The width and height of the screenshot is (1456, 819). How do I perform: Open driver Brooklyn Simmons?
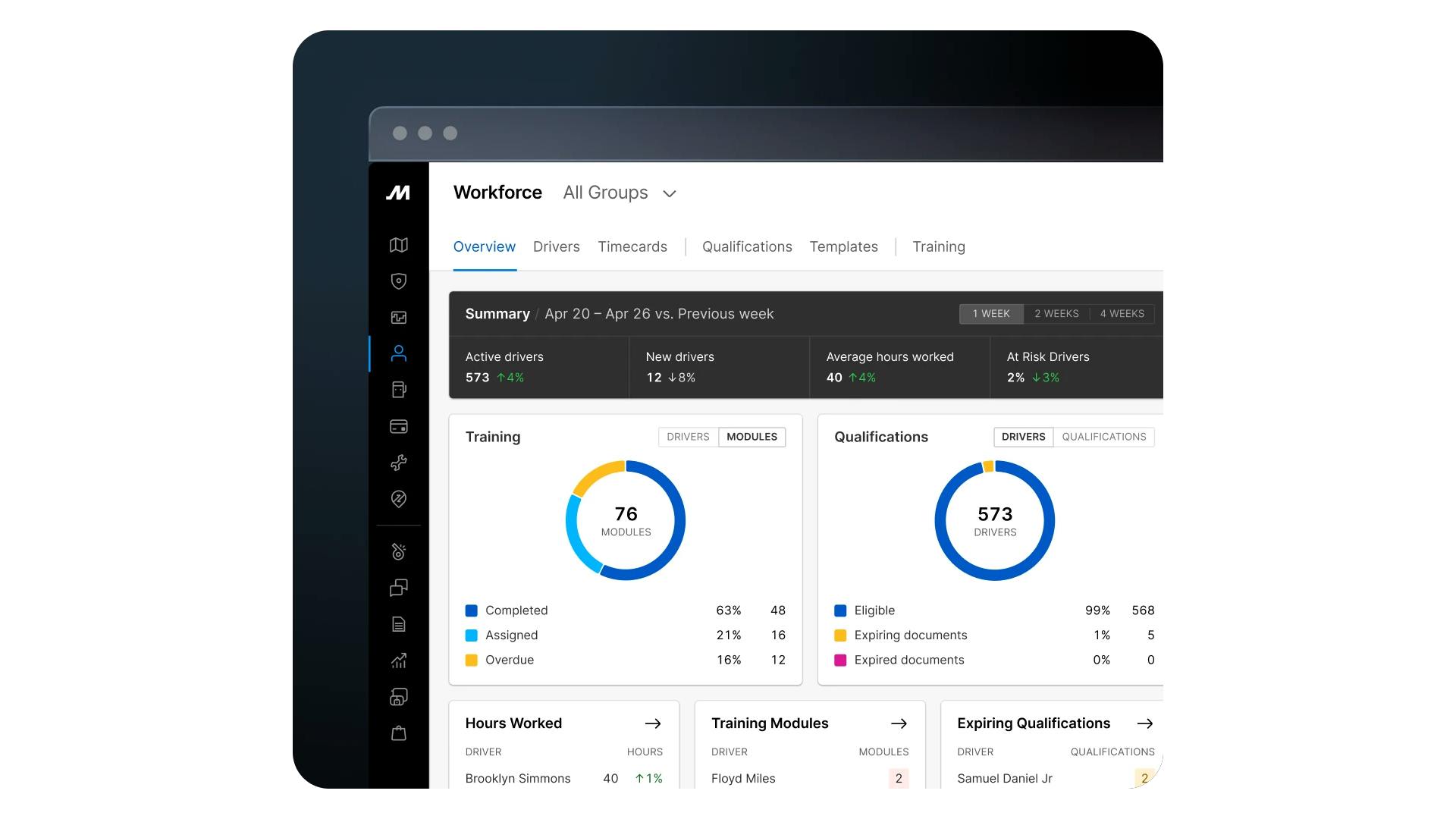518,779
